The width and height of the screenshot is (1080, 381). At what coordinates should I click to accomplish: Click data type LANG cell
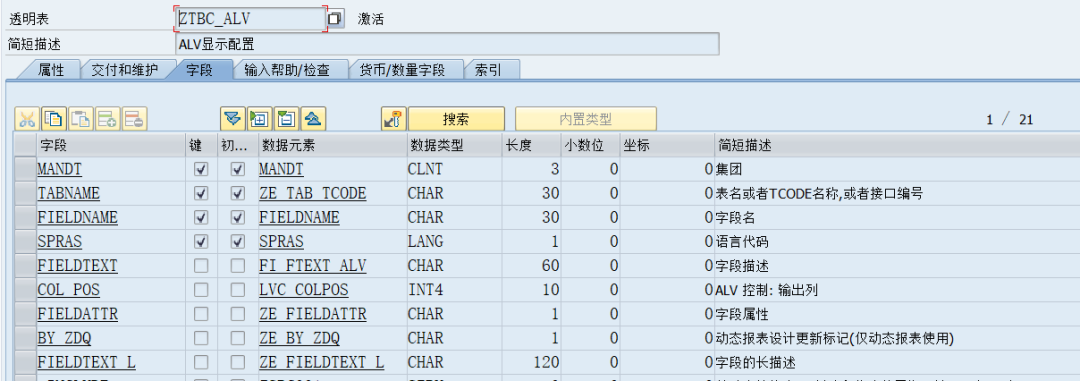click(x=425, y=242)
